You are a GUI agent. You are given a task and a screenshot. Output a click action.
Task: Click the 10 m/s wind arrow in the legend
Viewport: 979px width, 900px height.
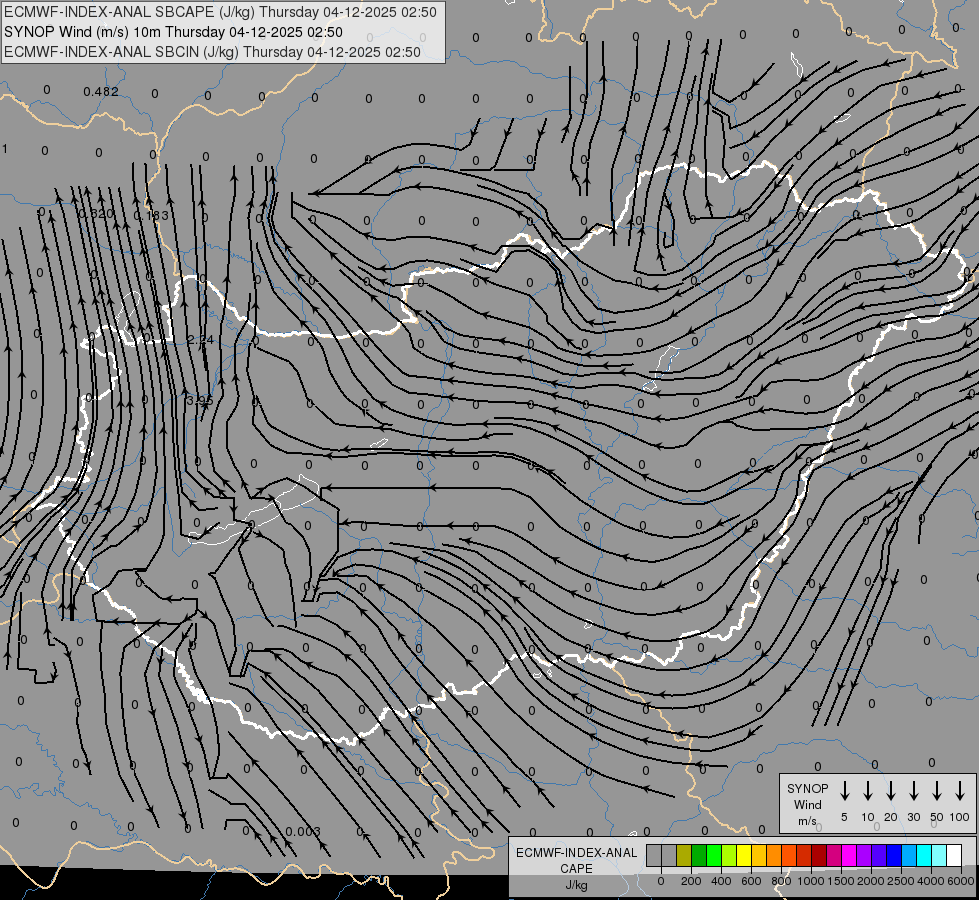pyautogui.click(x=868, y=791)
